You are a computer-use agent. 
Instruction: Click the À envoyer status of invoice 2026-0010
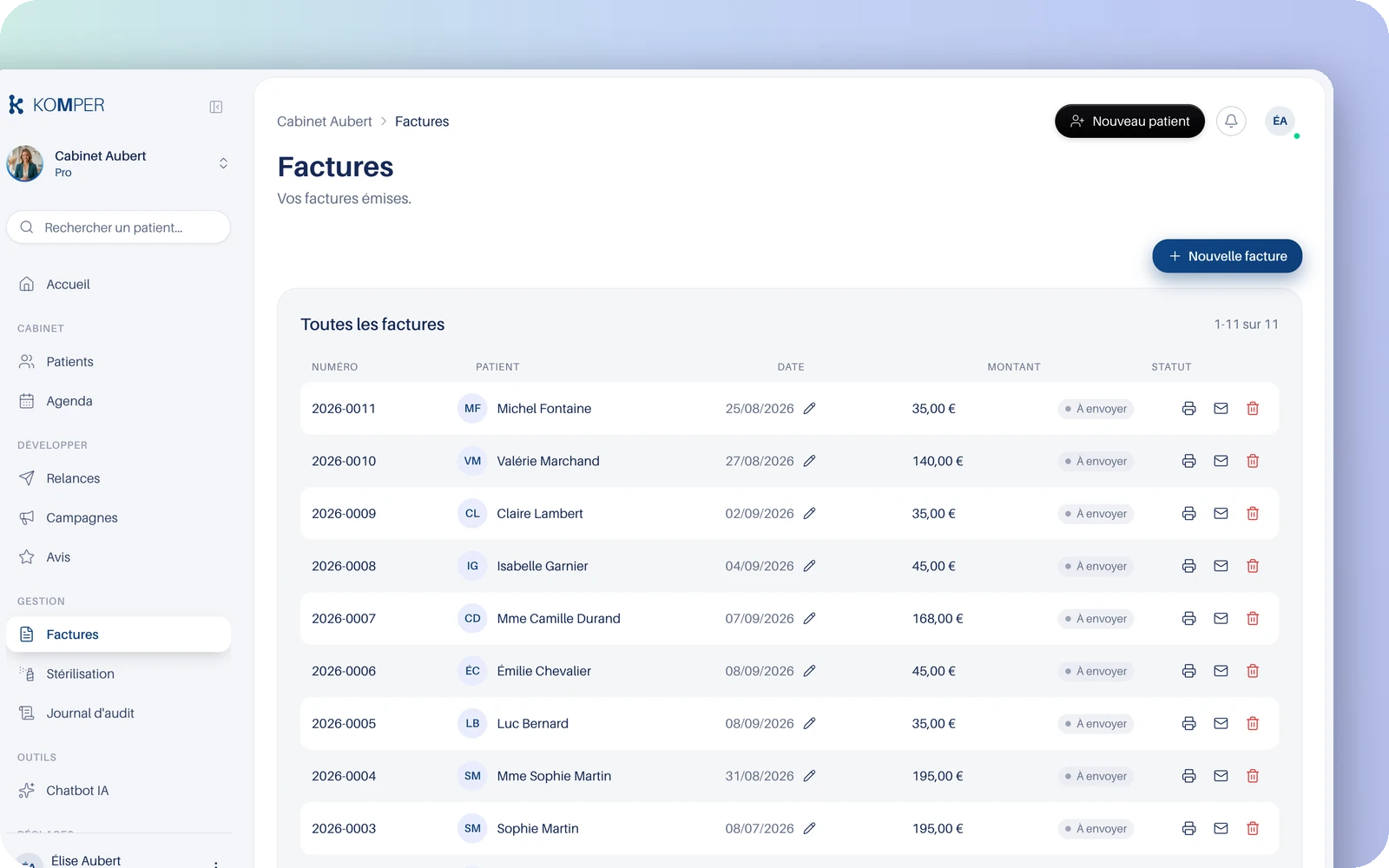(x=1096, y=462)
